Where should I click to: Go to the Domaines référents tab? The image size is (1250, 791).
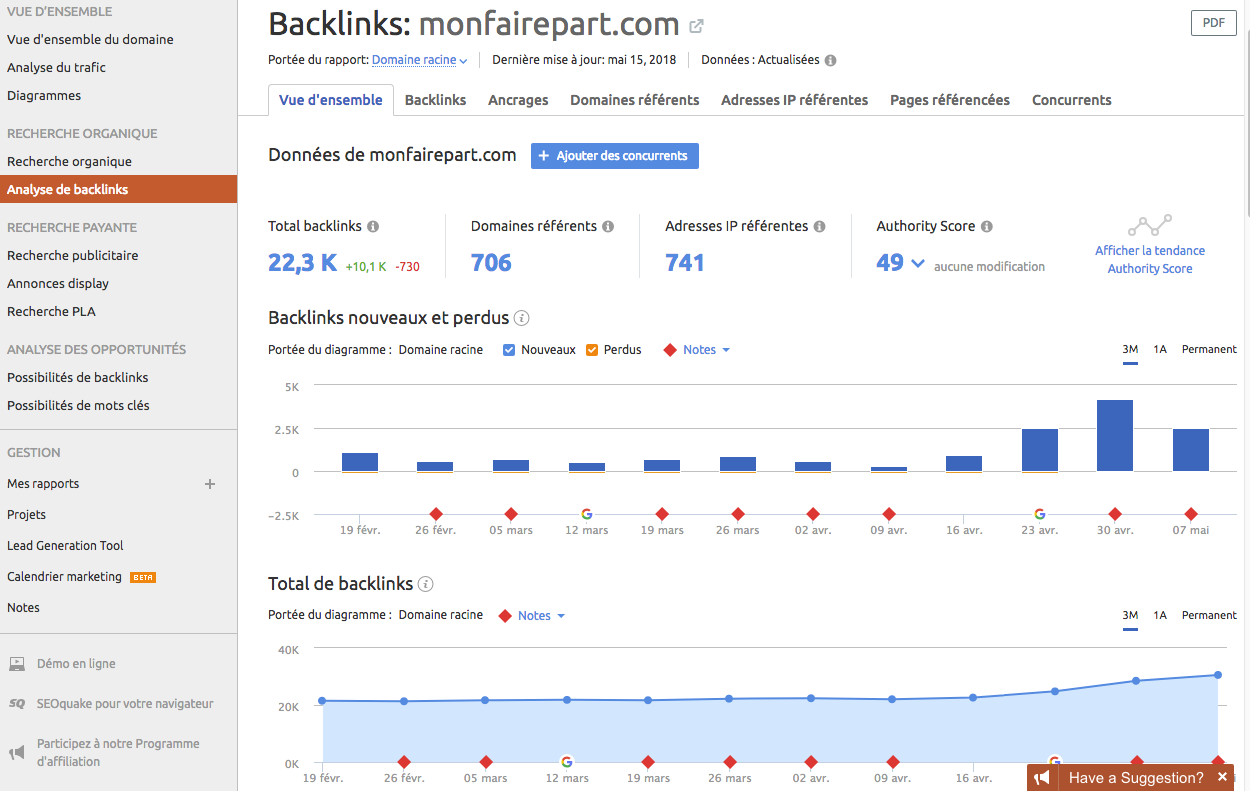635,100
